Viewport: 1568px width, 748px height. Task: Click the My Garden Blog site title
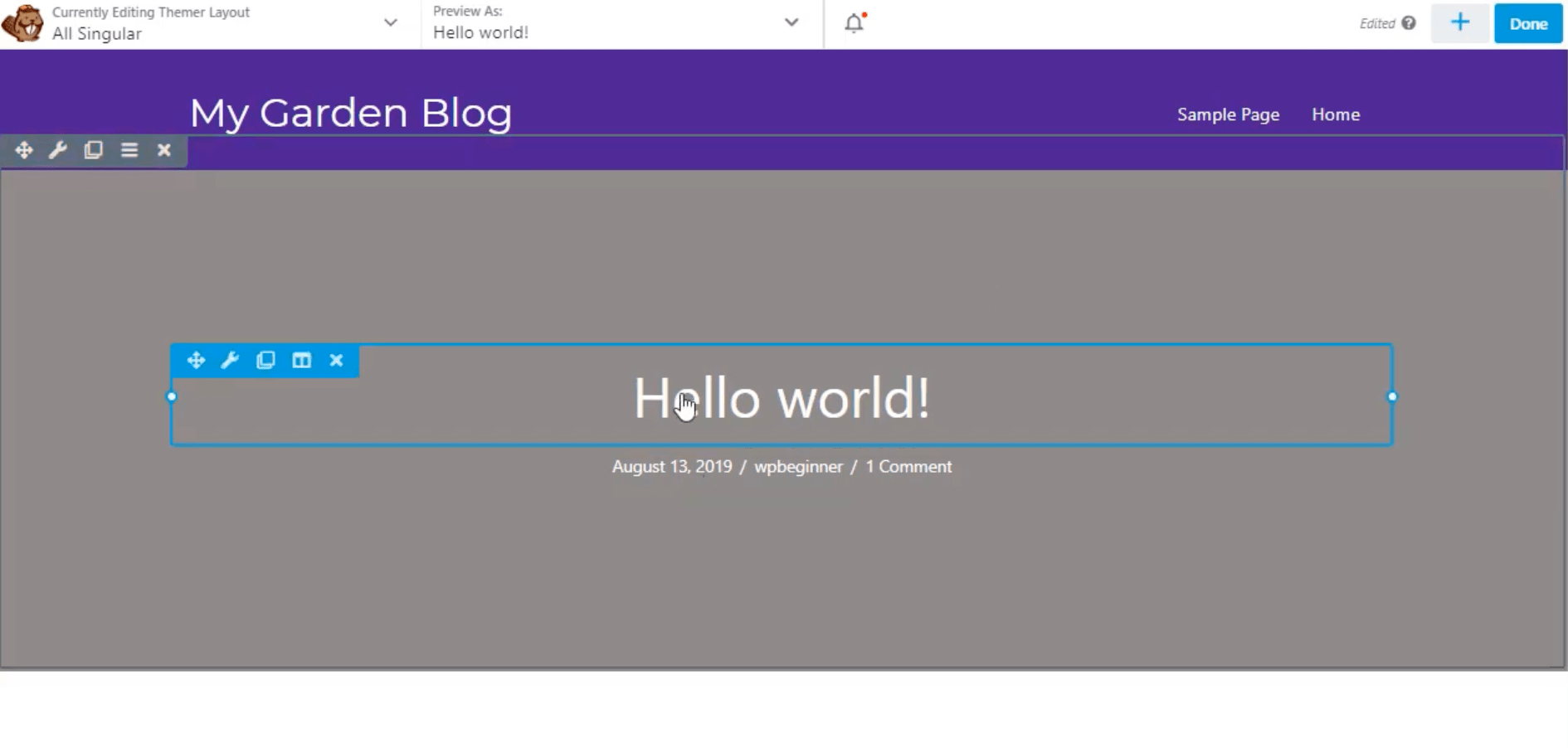click(351, 114)
